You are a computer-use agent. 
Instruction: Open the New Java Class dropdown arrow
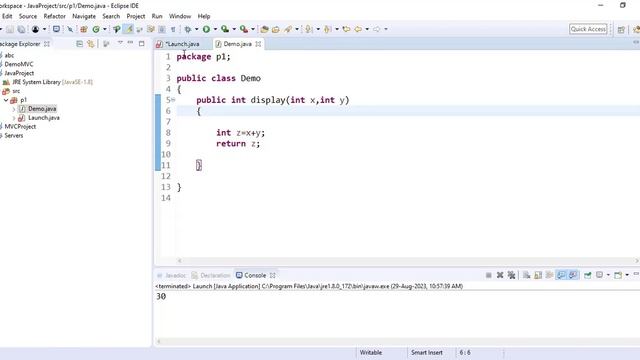(104, 29)
